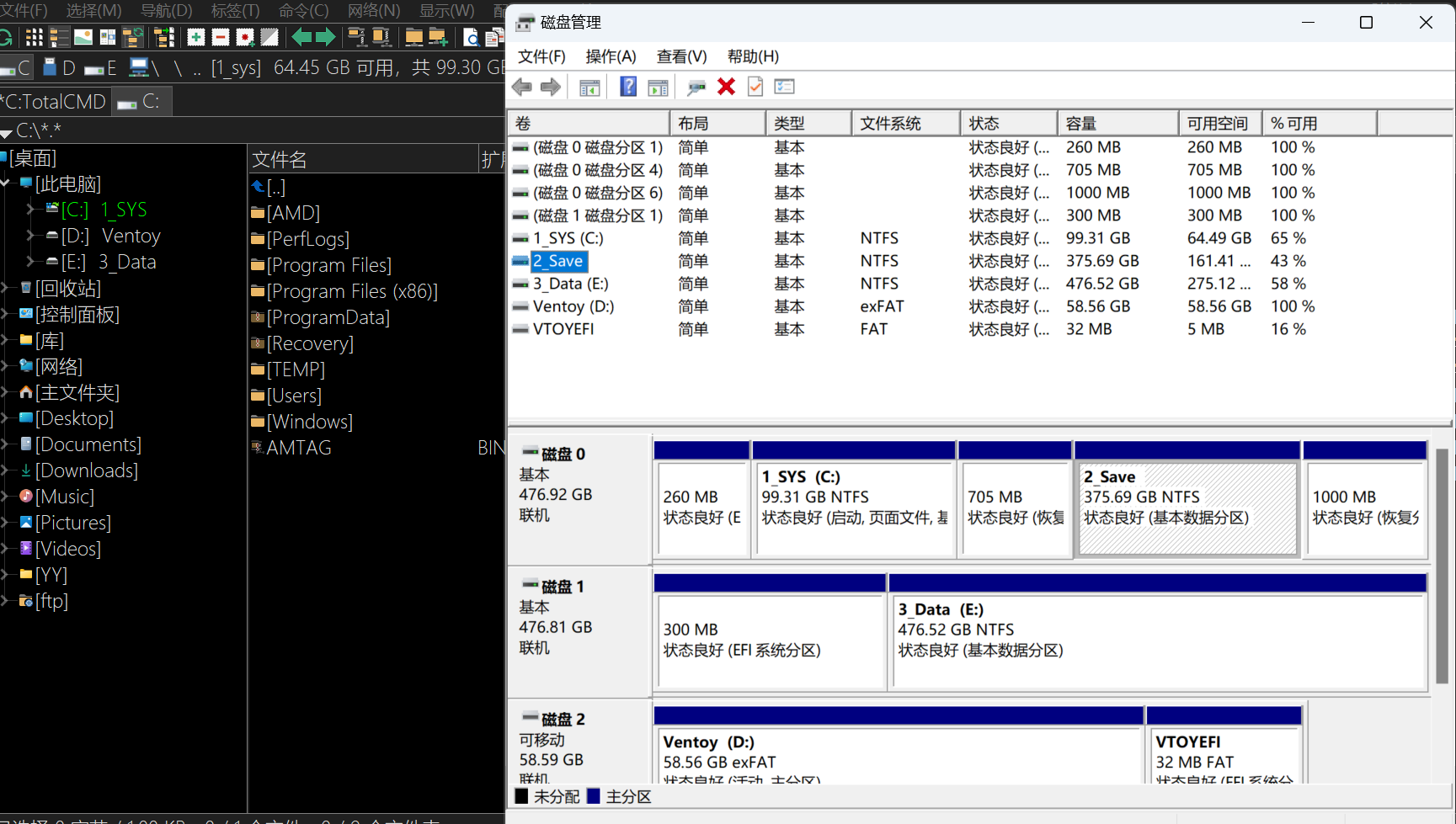Screen dimensions: 1456x824
Task: Expand the 回收站 tree node
Action: point(5,288)
